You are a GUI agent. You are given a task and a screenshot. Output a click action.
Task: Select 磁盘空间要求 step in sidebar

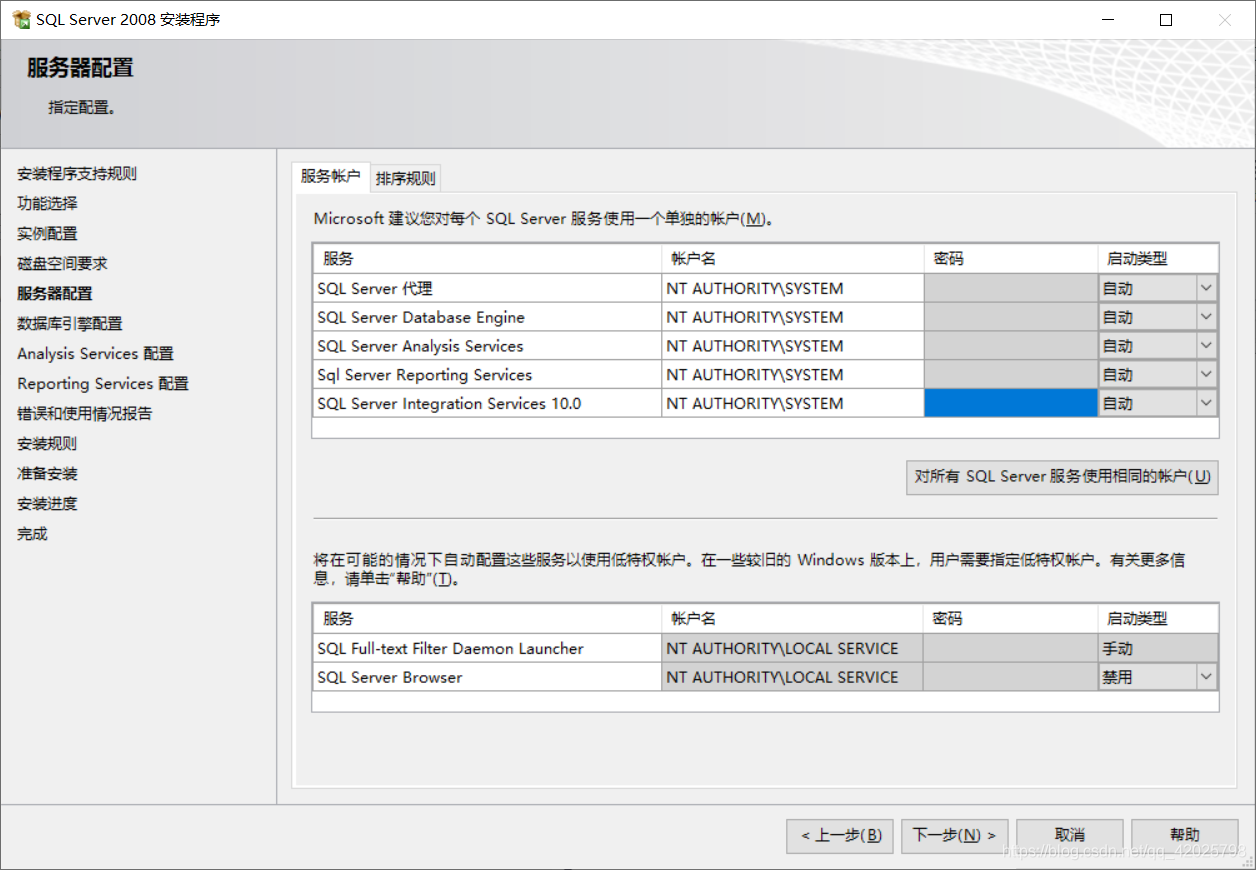coord(62,264)
